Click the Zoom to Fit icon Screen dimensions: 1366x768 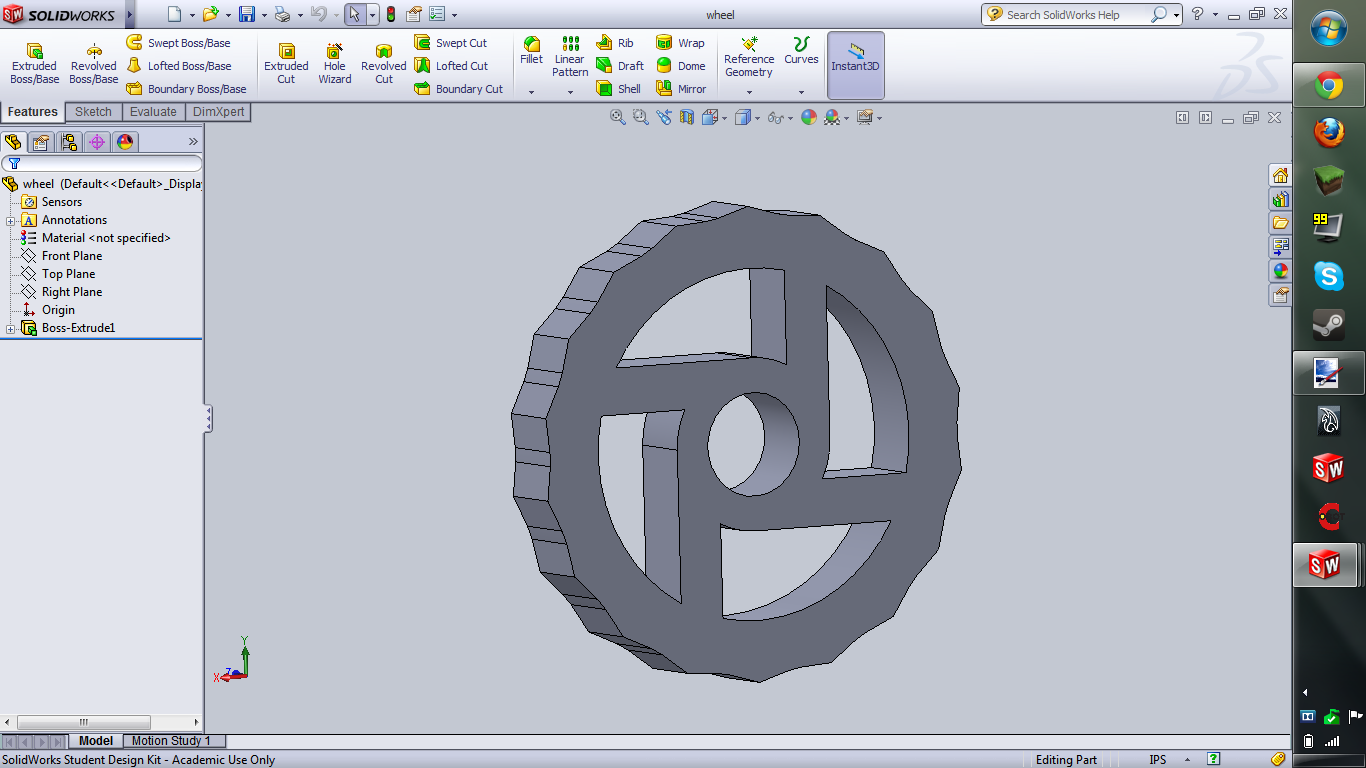coord(618,117)
